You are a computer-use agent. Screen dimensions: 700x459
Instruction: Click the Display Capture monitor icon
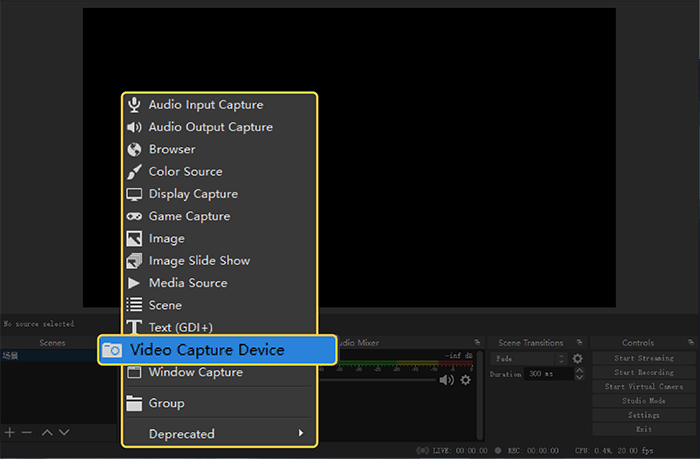point(134,194)
